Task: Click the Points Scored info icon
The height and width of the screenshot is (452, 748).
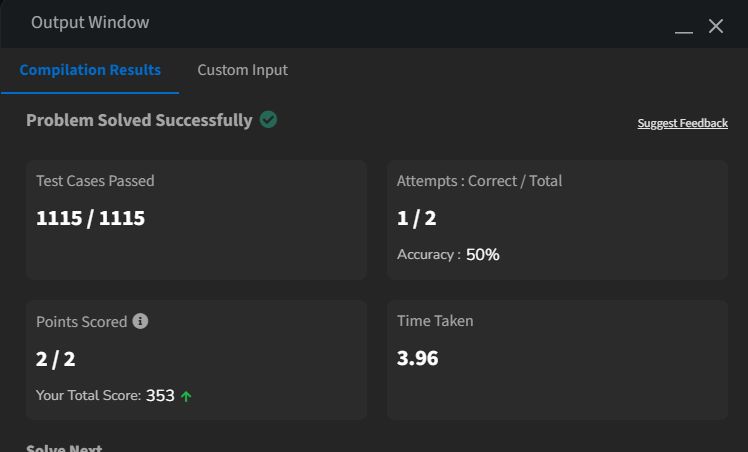Action: click(140, 321)
